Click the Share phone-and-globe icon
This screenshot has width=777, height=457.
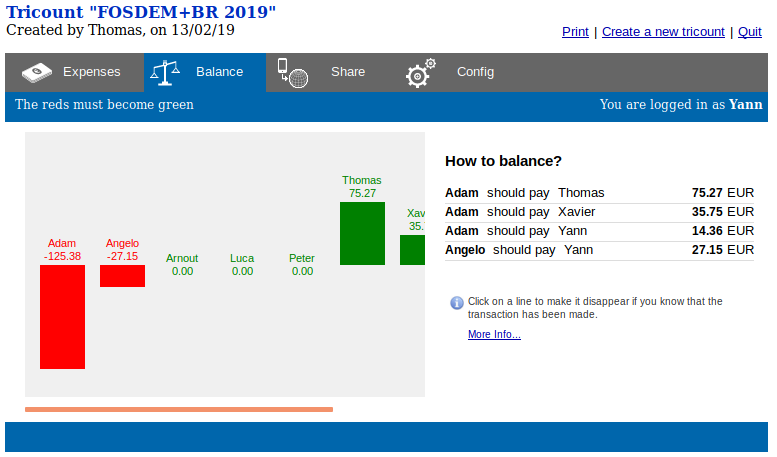[292, 73]
